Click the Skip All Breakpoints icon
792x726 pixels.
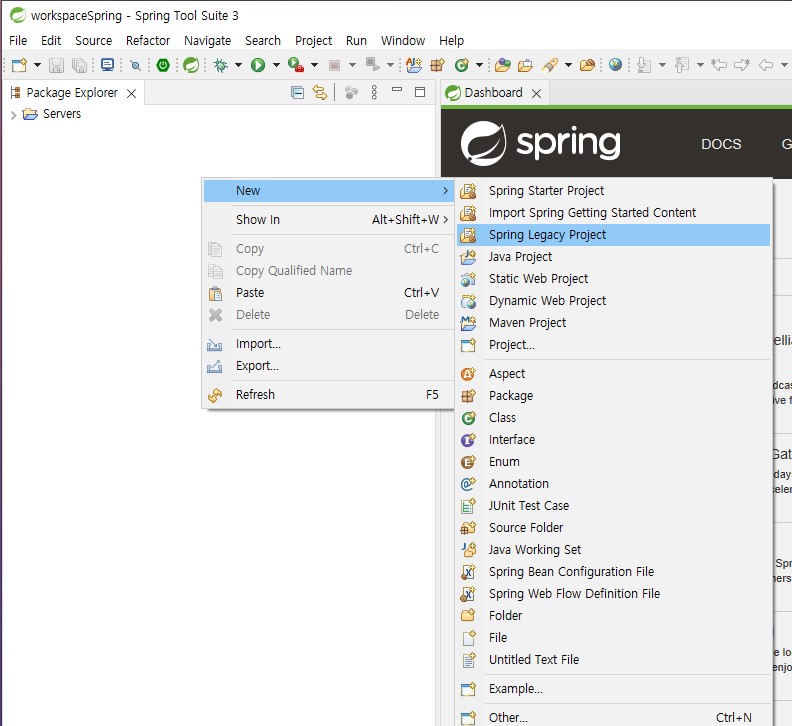click(x=135, y=65)
